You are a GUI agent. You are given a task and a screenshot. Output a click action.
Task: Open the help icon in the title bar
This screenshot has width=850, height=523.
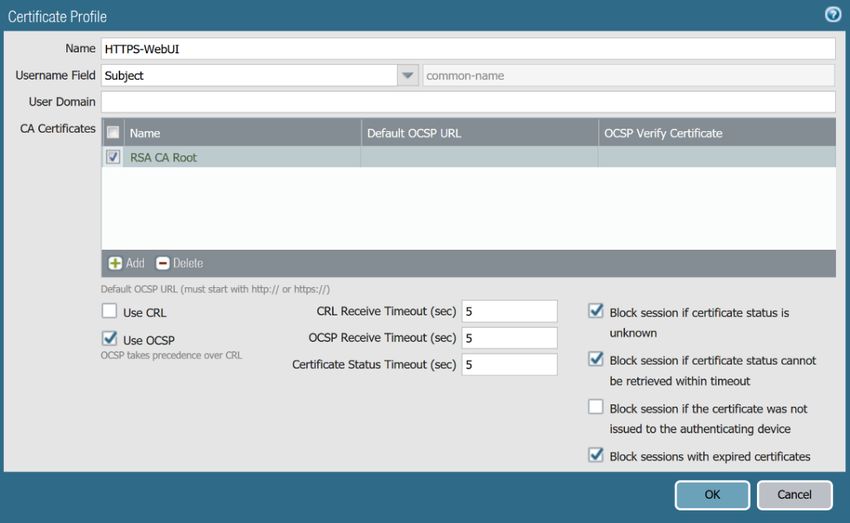click(x=833, y=14)
